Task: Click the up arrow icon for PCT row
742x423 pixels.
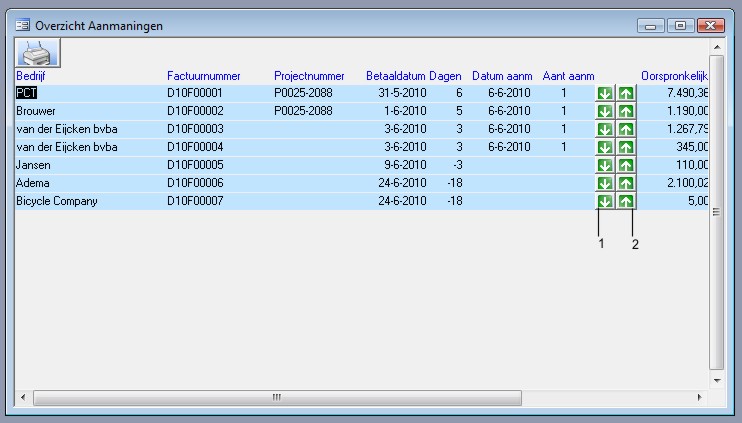Action: pyautogui.click(x=626, y=93)
